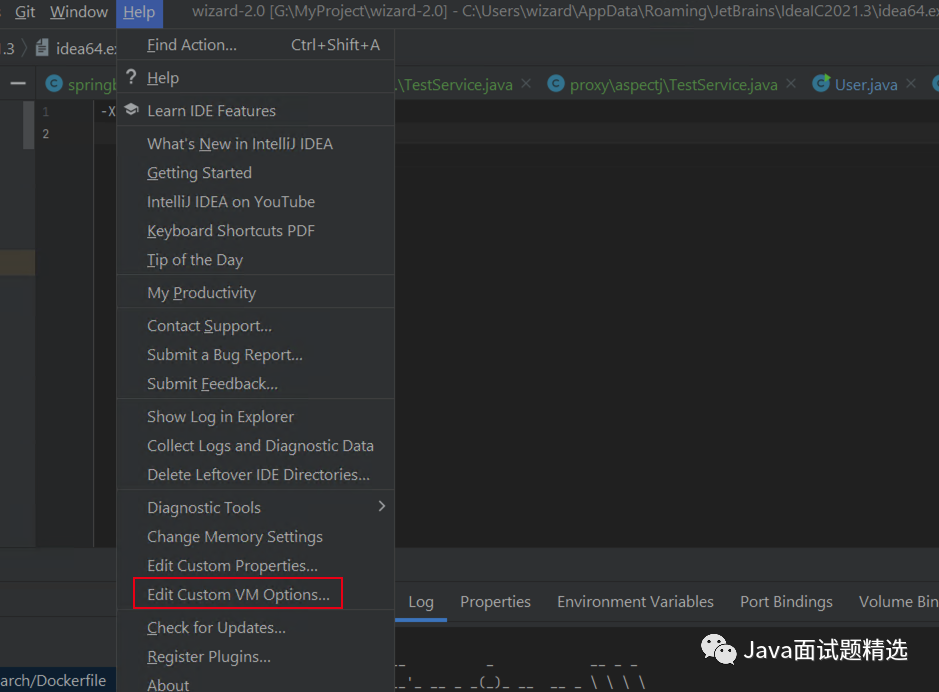939x692 pixels.
Task: Click the idea64.ex breadcrumb item
Action: coord(86,48)
